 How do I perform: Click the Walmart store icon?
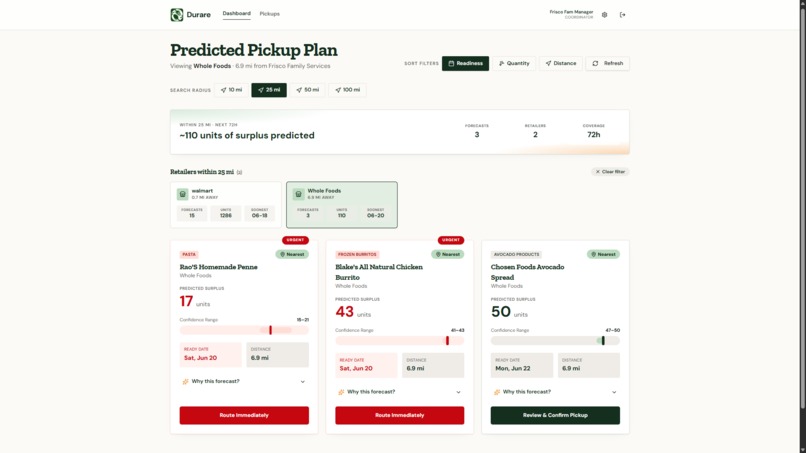pos(182,194)
